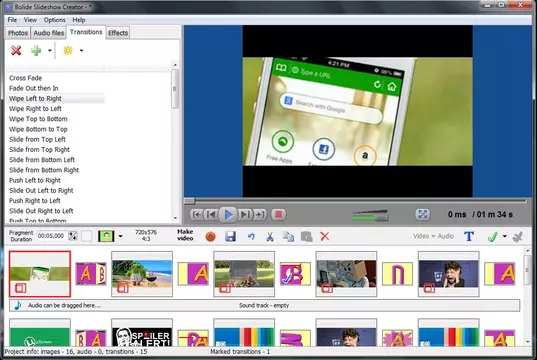Open the Help menu

click(x=79, y=20)
